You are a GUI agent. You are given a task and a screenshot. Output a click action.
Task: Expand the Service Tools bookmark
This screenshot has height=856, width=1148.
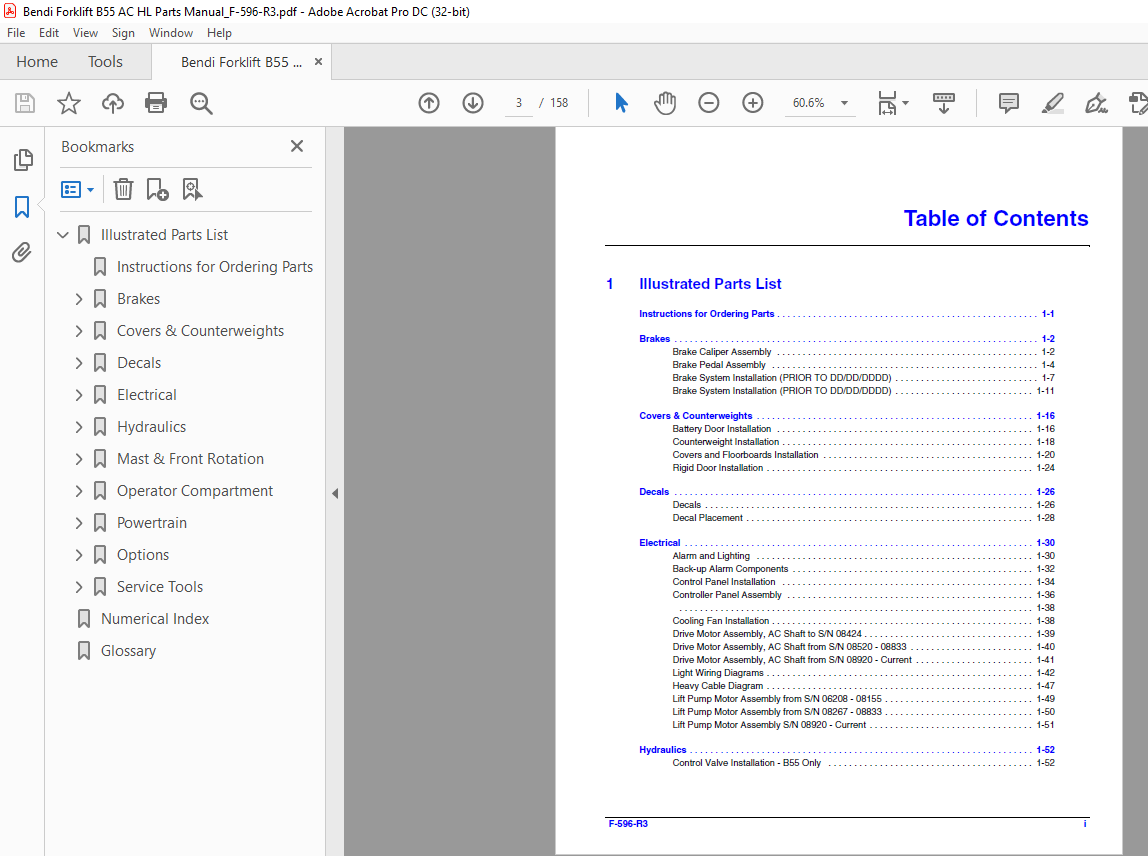pos(79,587)
